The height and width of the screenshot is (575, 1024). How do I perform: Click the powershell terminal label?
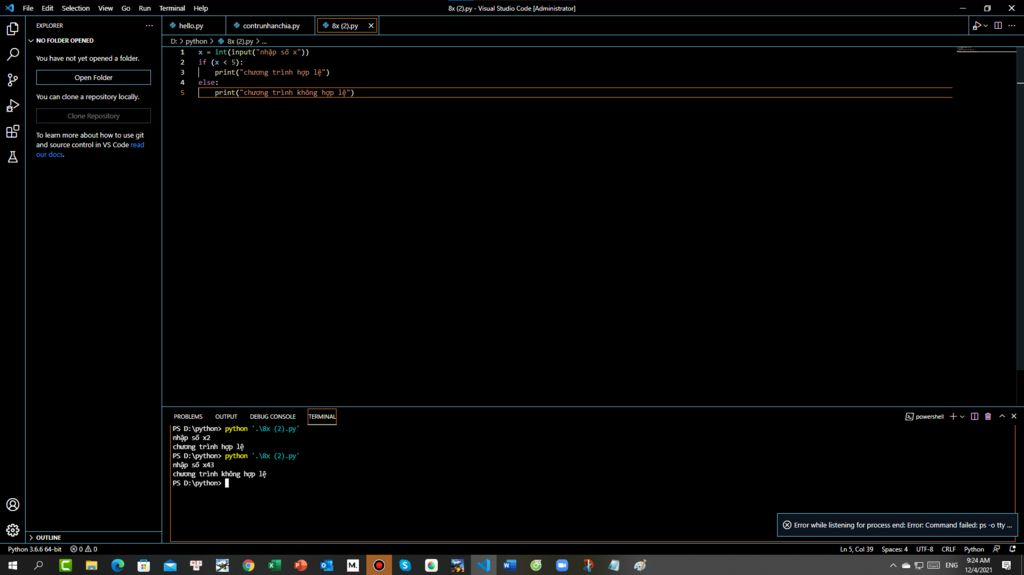point(924,416)
